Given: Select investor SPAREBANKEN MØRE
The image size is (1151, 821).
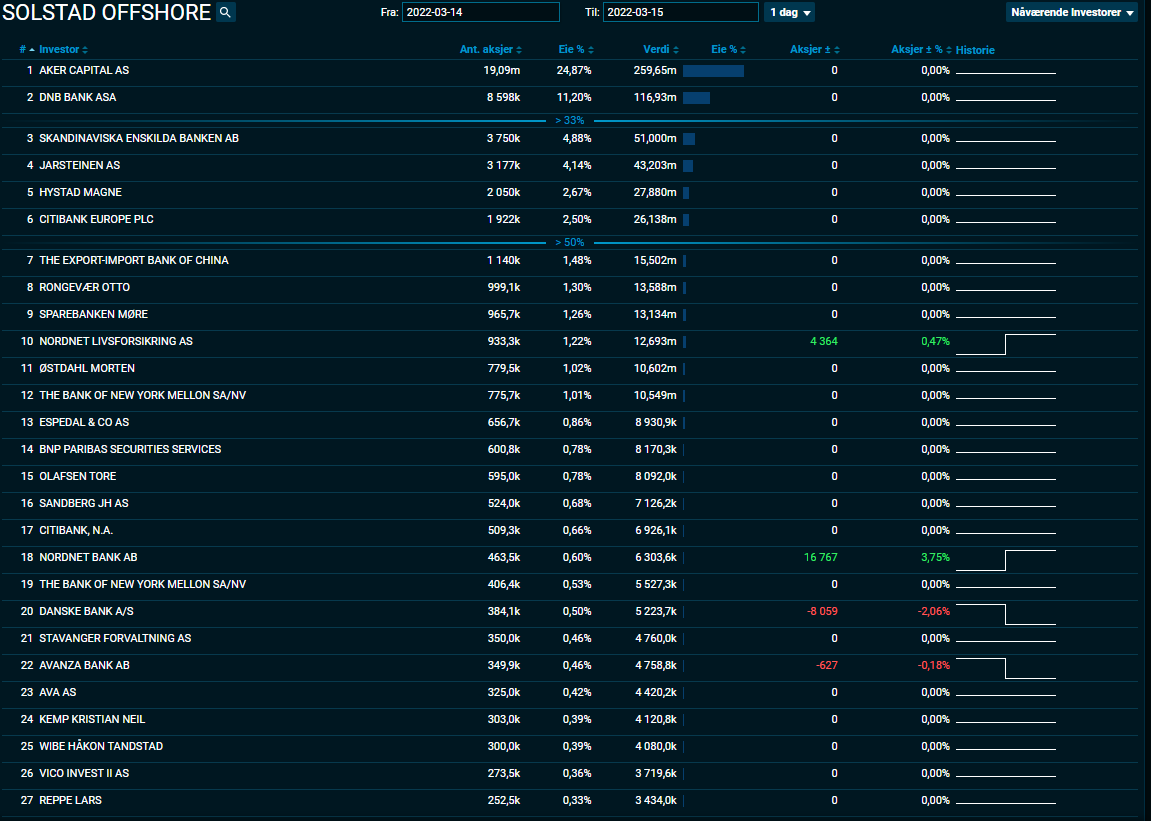Looking at the screenshot, I should point(93,314).
